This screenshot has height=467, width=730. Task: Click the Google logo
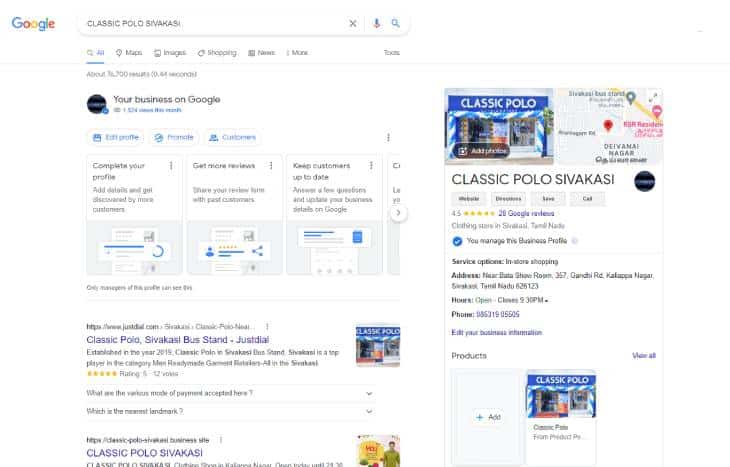coord(33,23)
